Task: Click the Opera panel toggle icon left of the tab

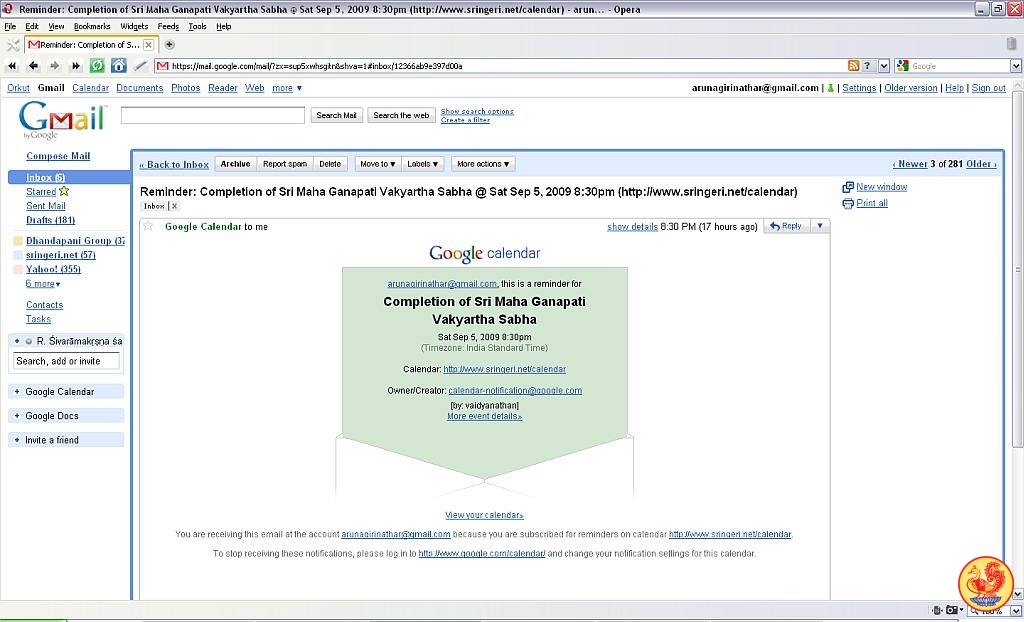Action: pos(12,45)
